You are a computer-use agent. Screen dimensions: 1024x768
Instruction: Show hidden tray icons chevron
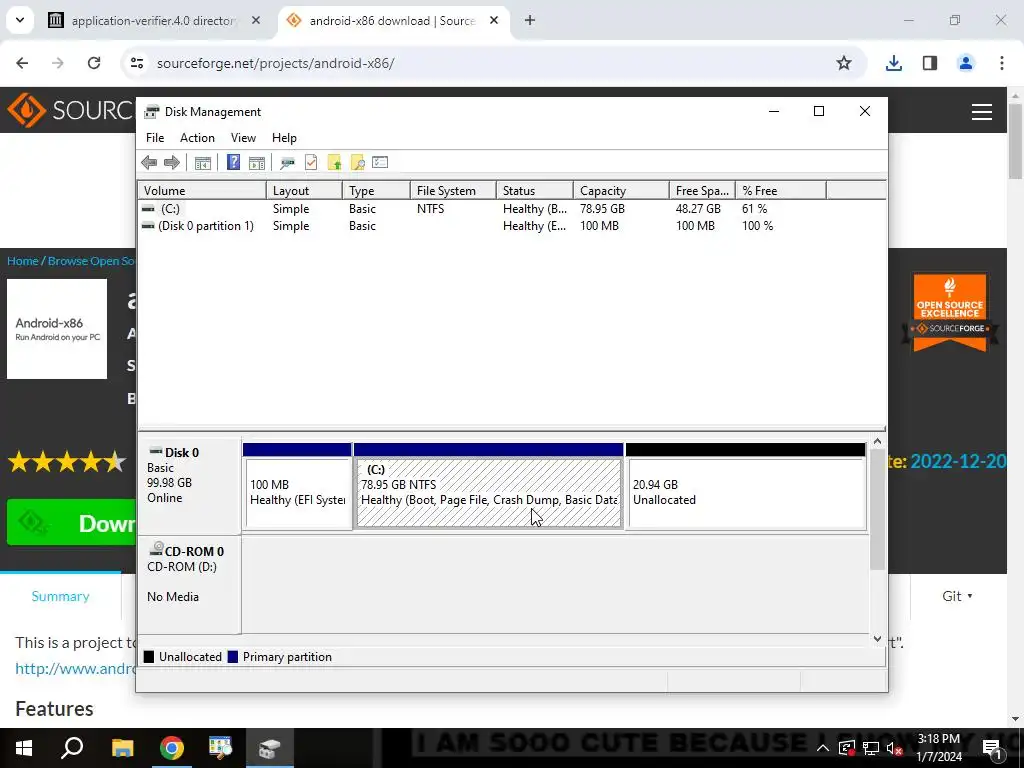click(x=823, y=748)
